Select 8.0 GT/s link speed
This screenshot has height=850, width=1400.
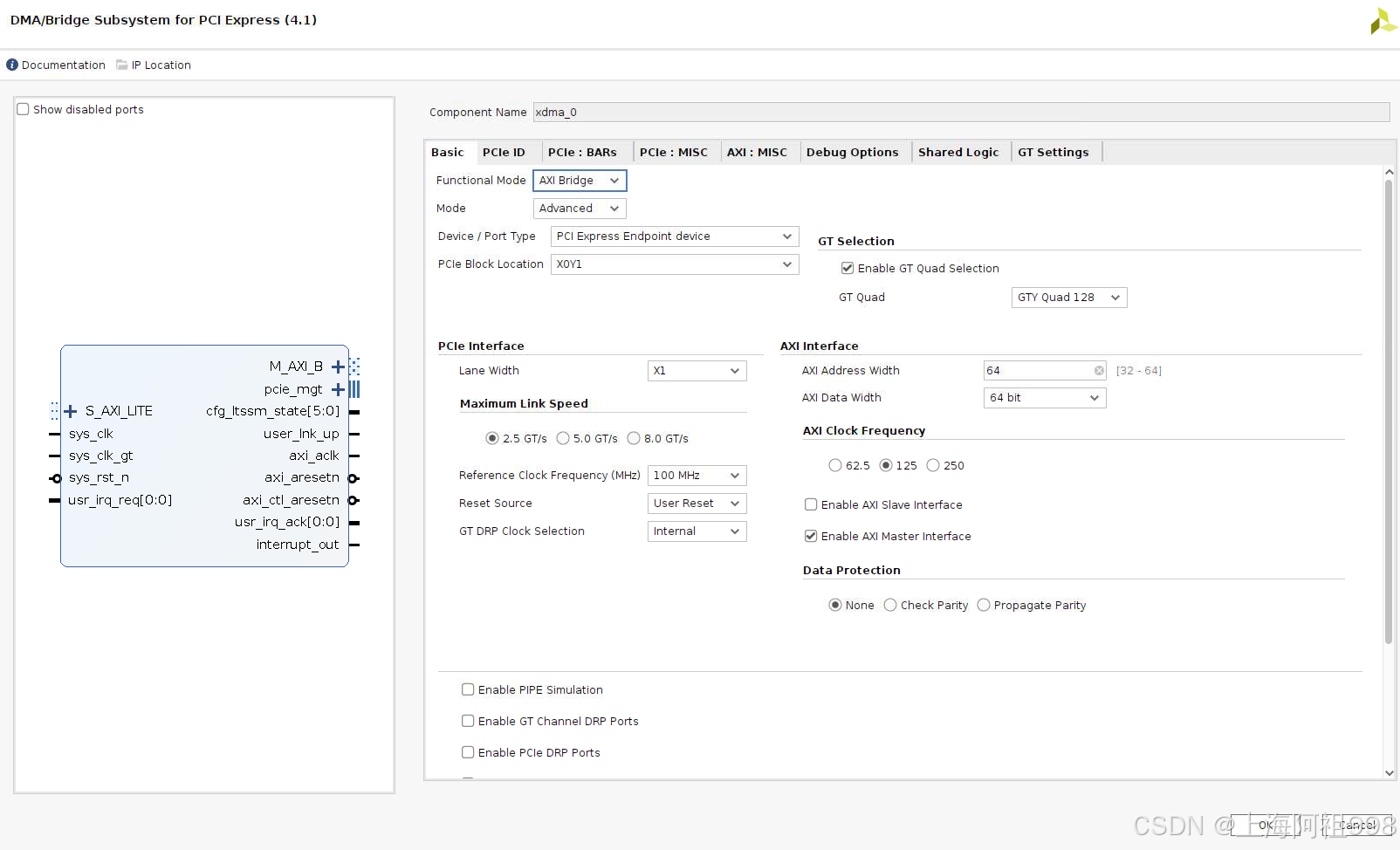pos(634,439)
